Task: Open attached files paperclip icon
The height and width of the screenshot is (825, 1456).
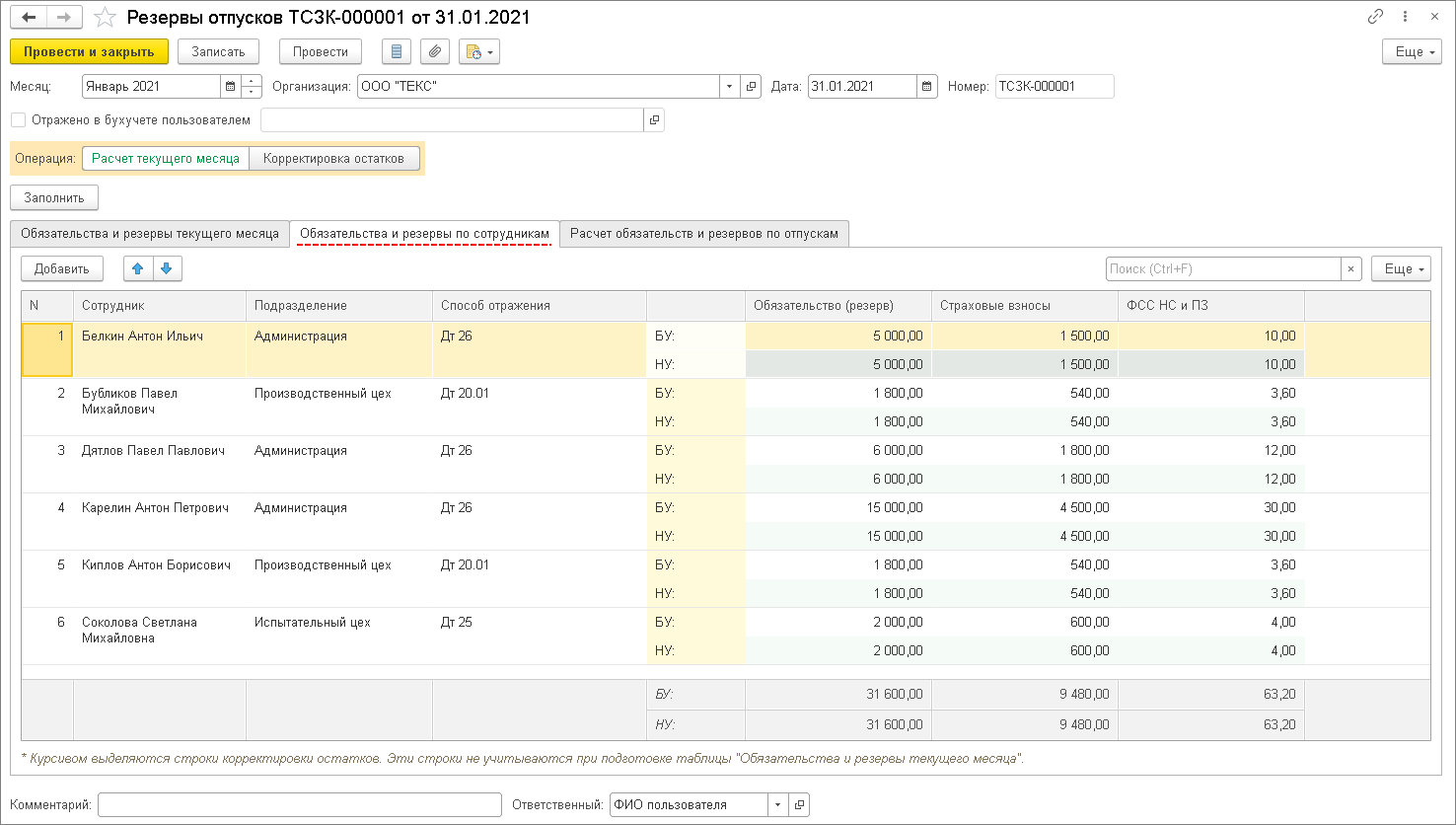Action: (435, 51)
